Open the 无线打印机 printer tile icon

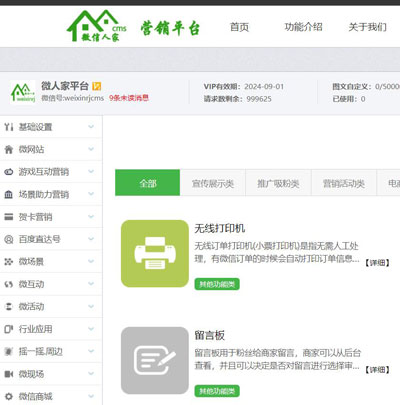tap(155, 253)
